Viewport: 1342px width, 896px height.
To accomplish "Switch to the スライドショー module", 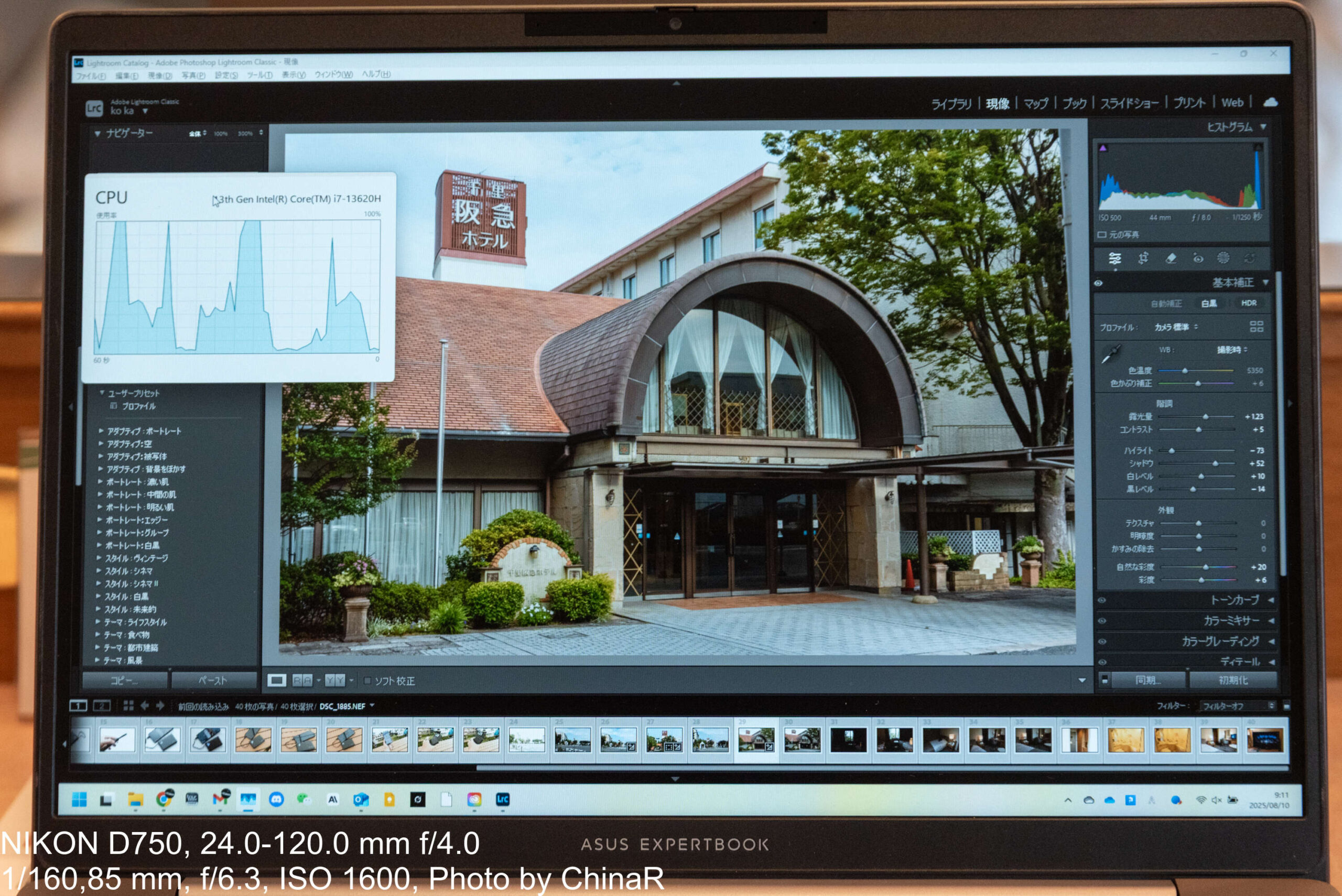I will 1130,103.
